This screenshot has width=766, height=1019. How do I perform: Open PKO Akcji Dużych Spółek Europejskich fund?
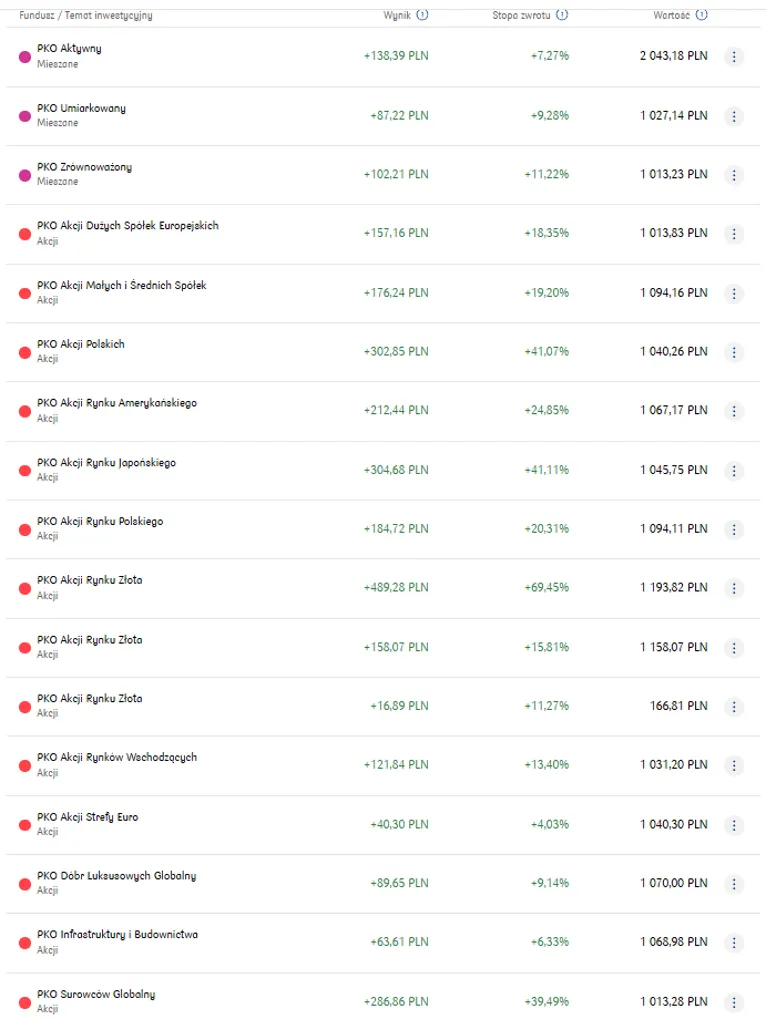coord(128,226)
